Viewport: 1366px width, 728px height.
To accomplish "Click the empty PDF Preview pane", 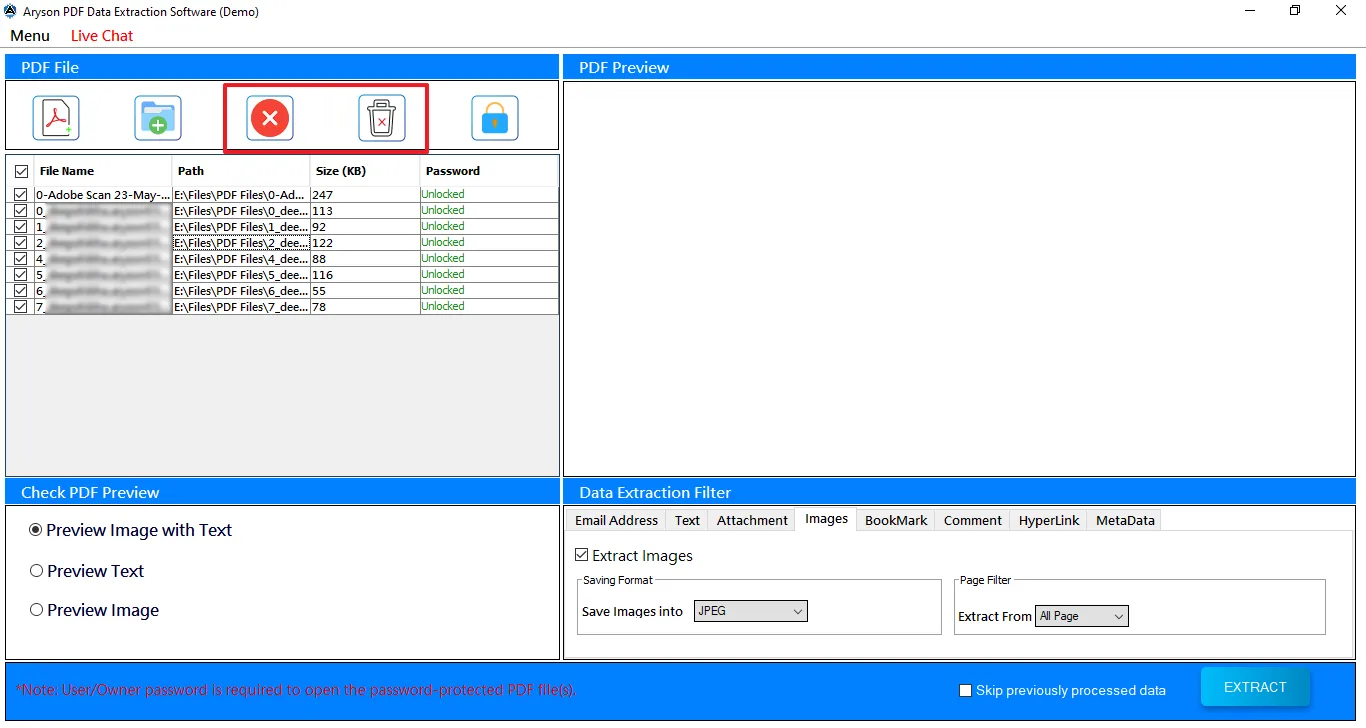I will coord(959,278).
